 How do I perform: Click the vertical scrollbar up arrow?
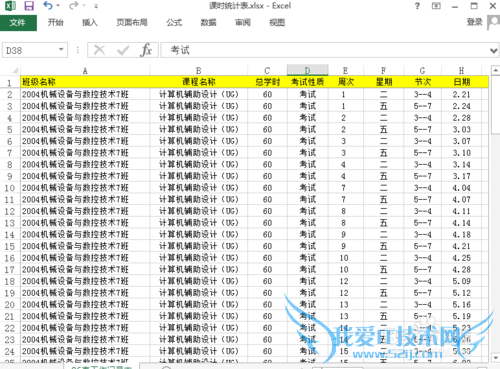pos(495,70)
